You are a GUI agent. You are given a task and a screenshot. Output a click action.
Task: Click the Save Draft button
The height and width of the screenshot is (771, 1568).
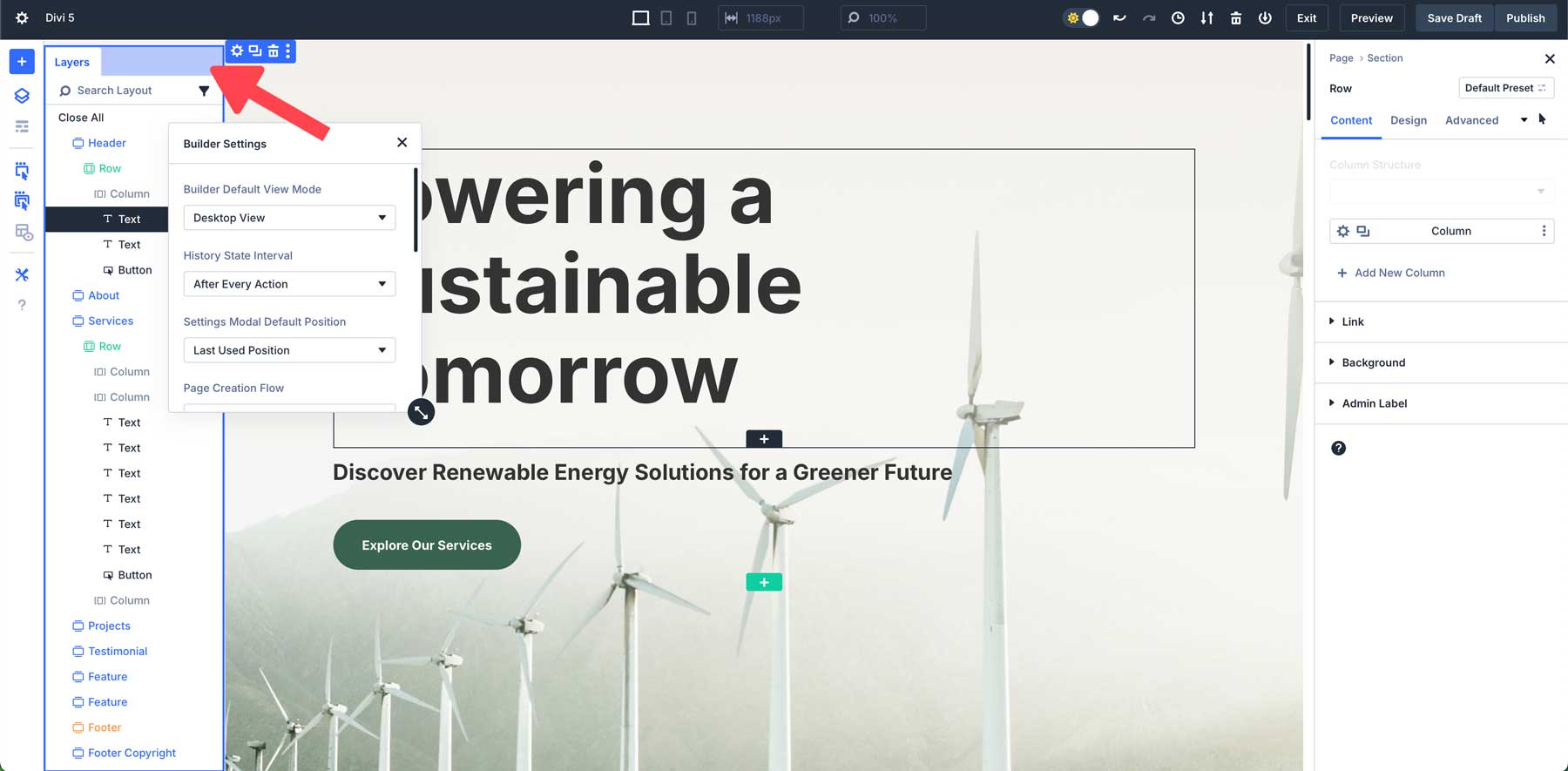1454,18
